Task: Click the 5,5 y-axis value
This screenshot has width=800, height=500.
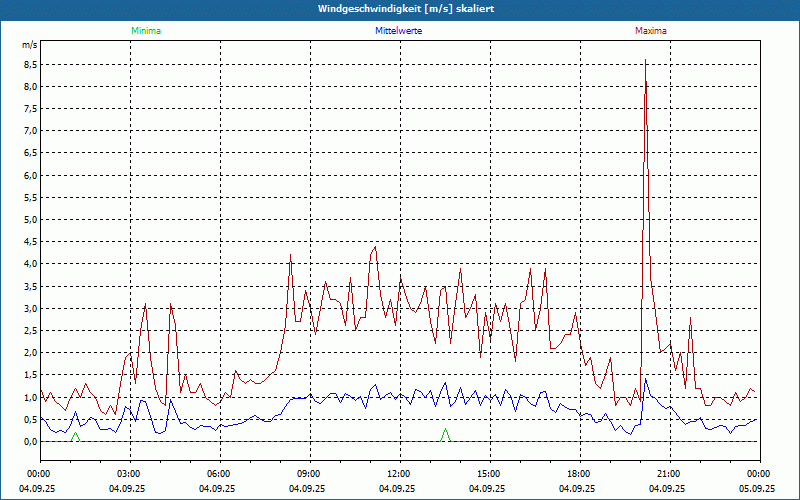Action: [x=30, y=197]
